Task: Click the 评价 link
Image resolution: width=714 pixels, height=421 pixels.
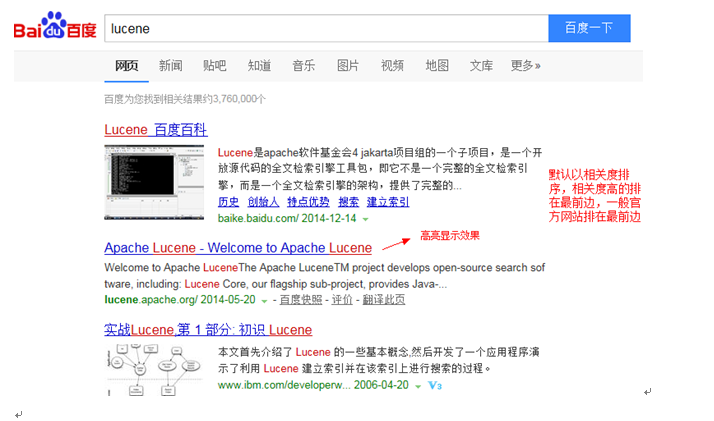Action: coord(342,299)
